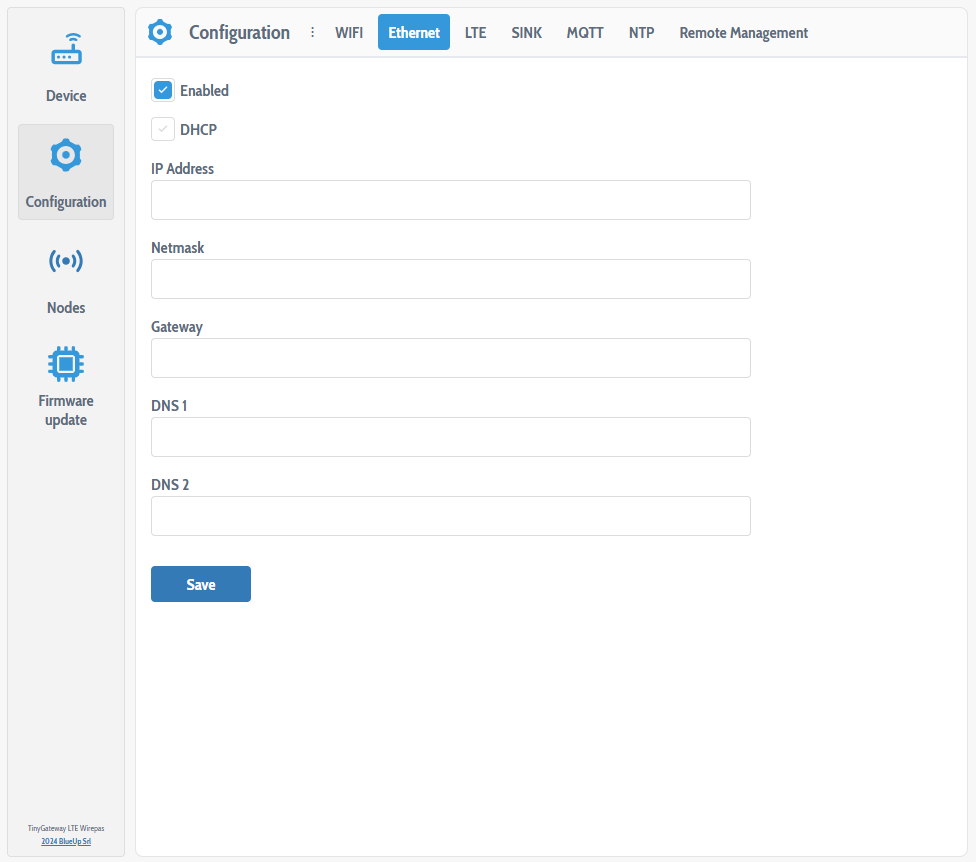
Task: Follow the 2024 BlueUp Srl link
Action: pos(66,841)
